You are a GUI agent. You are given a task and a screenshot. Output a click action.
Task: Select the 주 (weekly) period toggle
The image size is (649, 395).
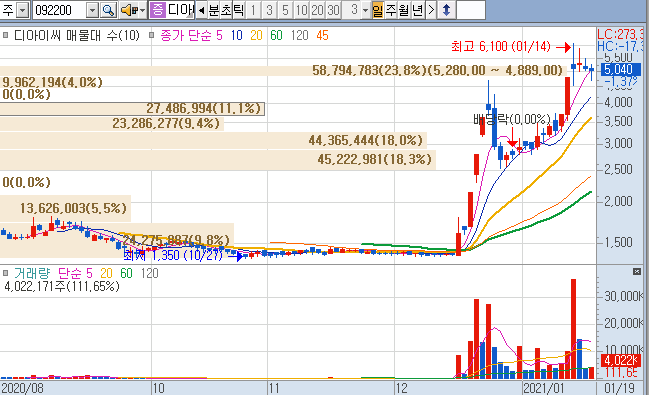[x=391, y=10]
